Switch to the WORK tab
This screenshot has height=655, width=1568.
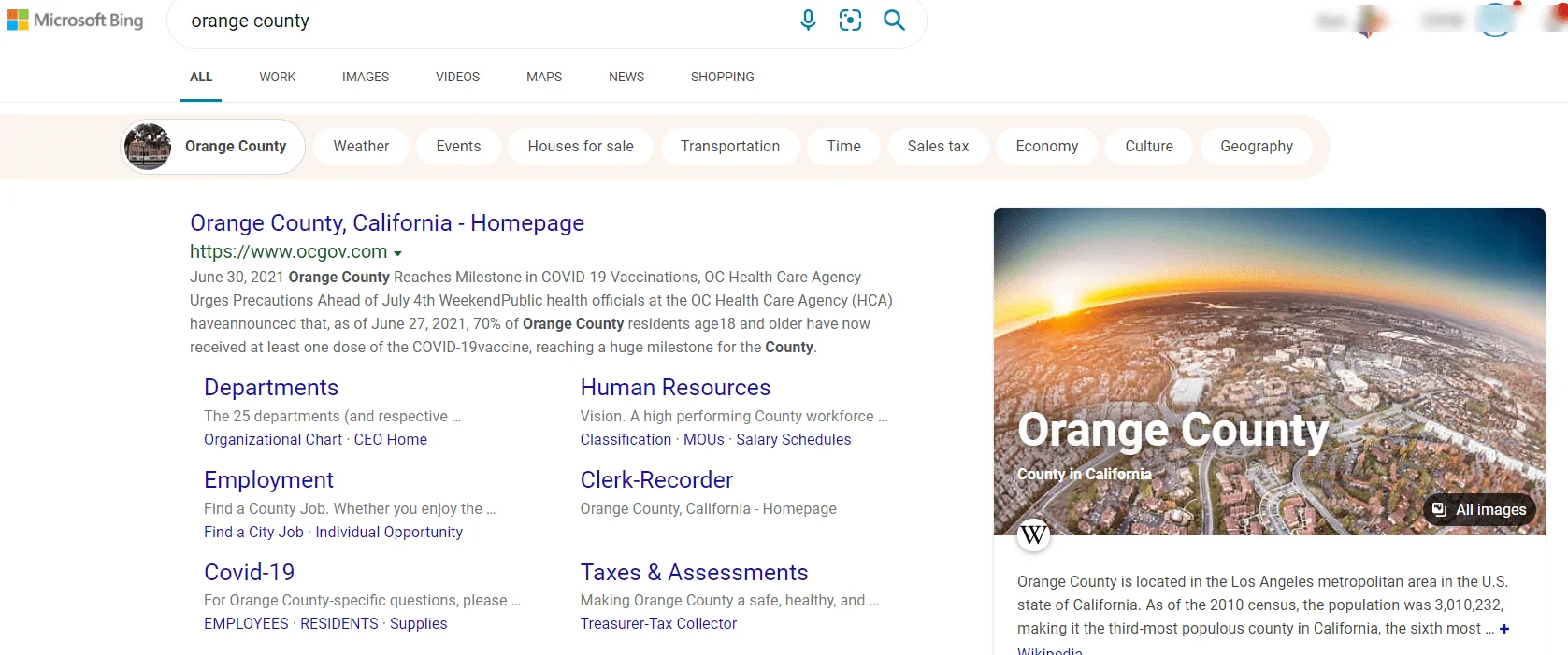(278, 77)
